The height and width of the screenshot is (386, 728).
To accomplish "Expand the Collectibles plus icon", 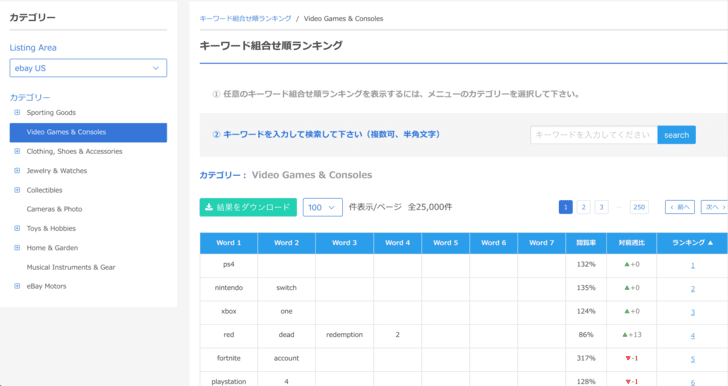I will click(x=17, y=190).
